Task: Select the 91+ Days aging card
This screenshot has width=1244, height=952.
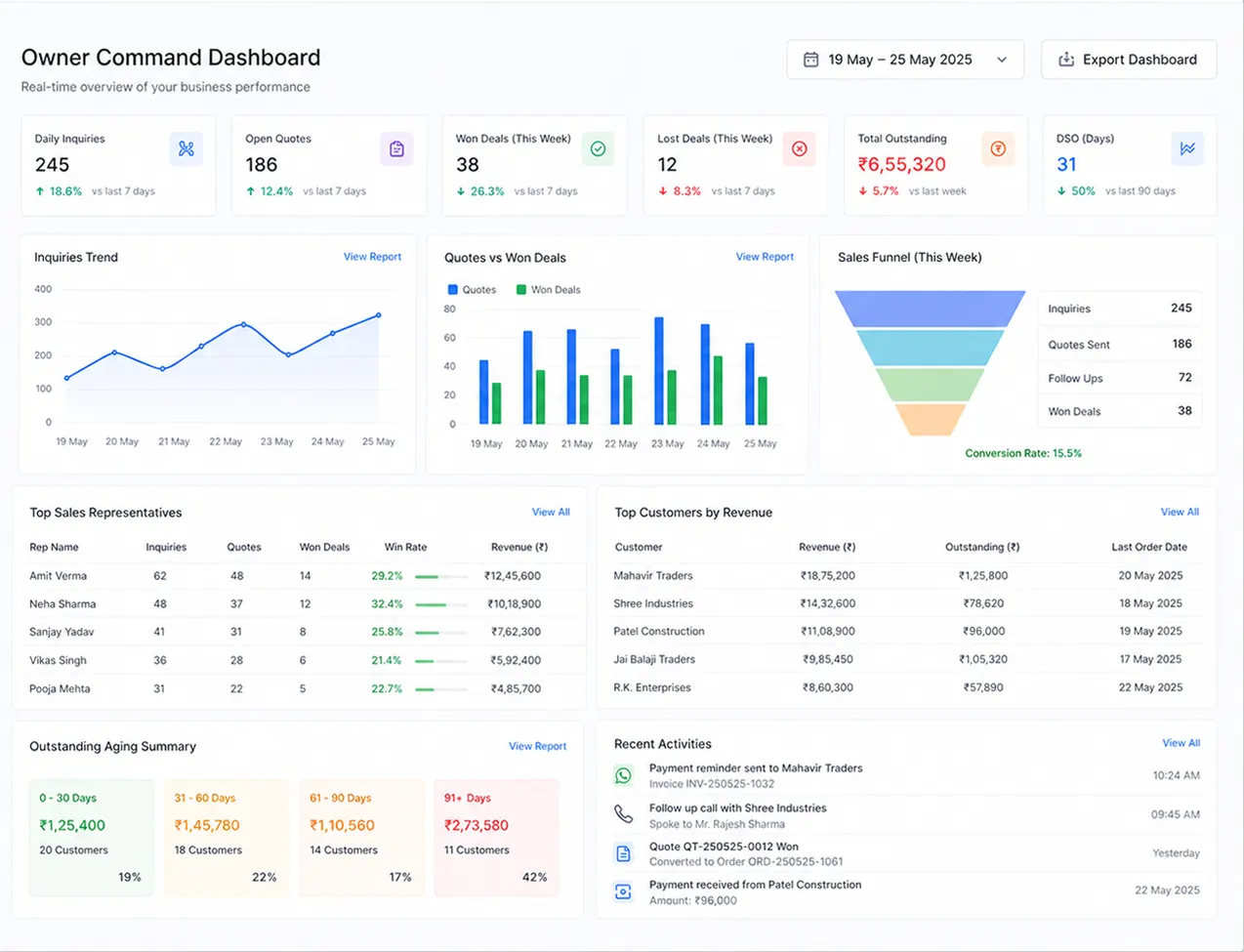Action: [x=496, y=838]
